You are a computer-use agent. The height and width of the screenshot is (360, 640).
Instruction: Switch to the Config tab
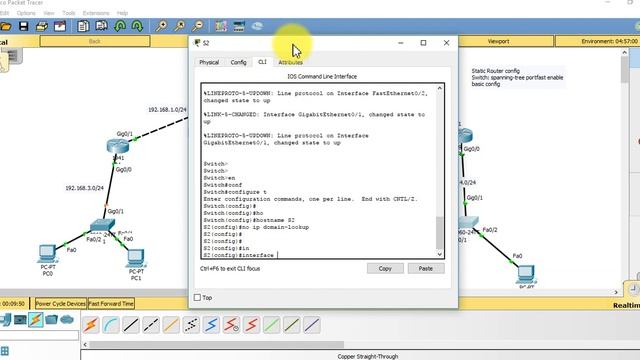[238, 62]
